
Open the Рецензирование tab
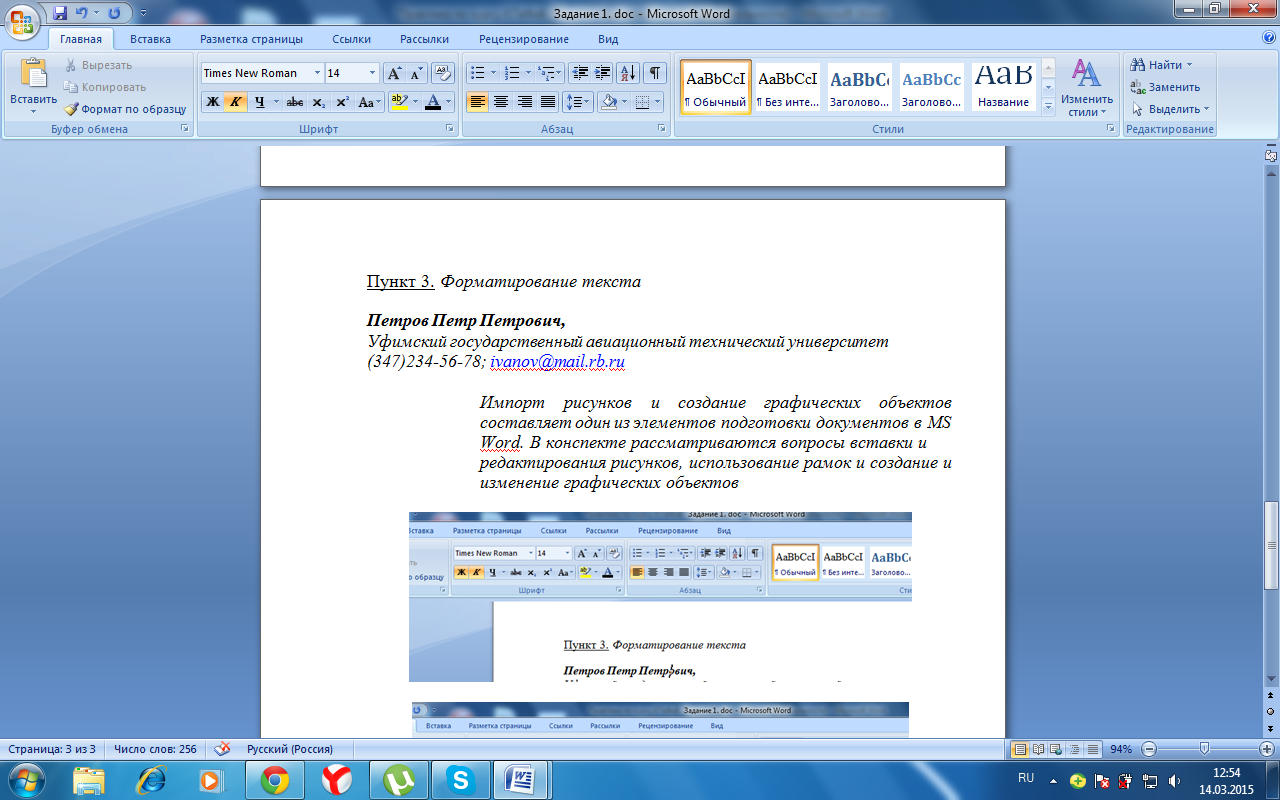click(x=523, y=39)
